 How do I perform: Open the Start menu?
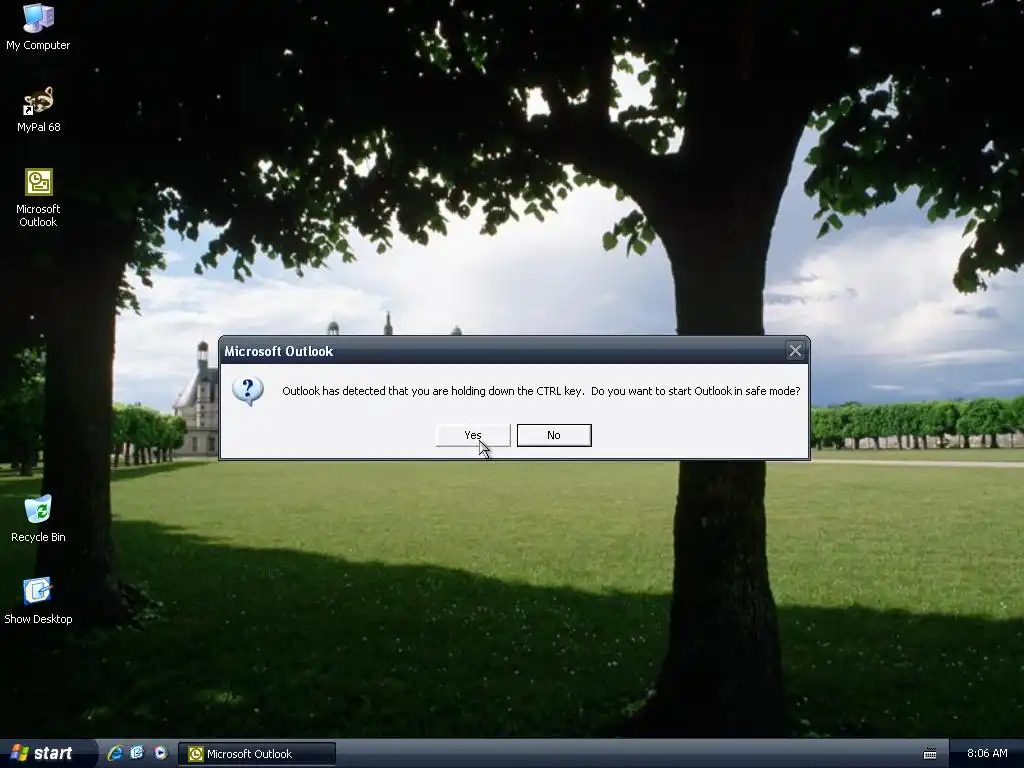coord(47,753)
